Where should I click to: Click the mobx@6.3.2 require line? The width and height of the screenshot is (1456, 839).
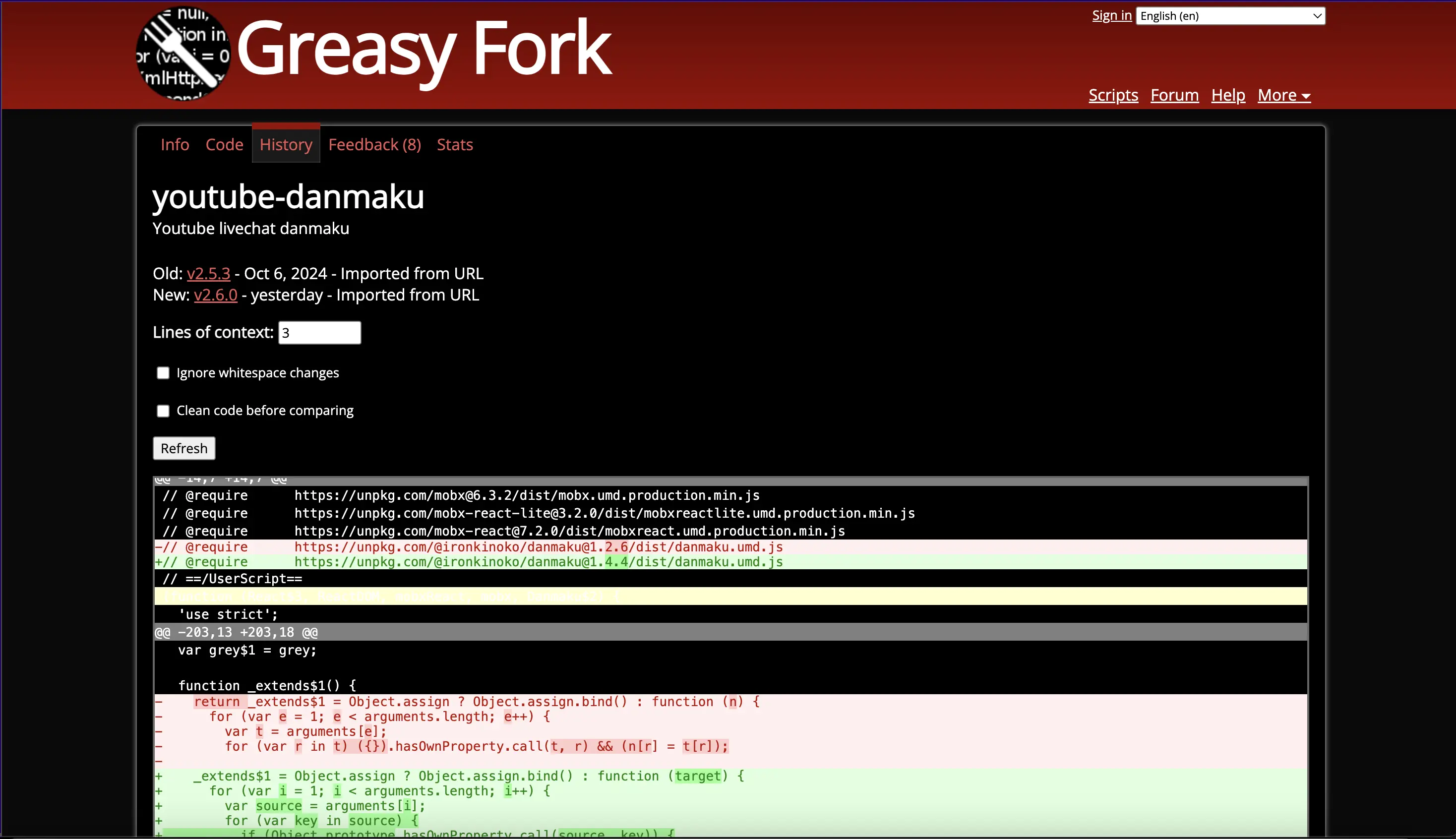pos(730,495)
